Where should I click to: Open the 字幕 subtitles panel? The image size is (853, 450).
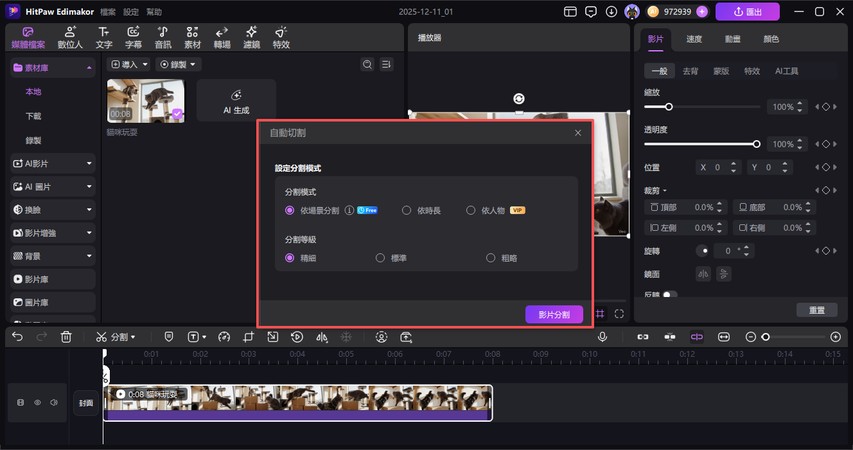coord(133,38)
